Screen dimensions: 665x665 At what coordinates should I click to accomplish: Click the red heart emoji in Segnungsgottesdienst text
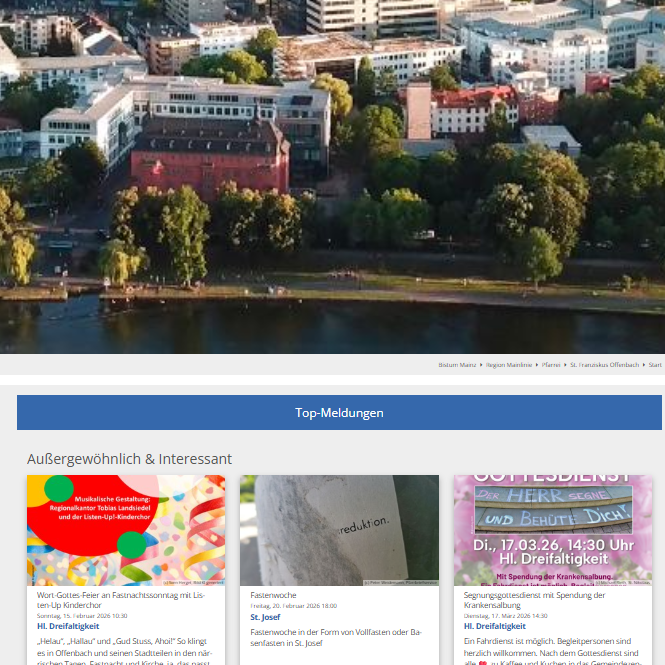tap(483, 661)
